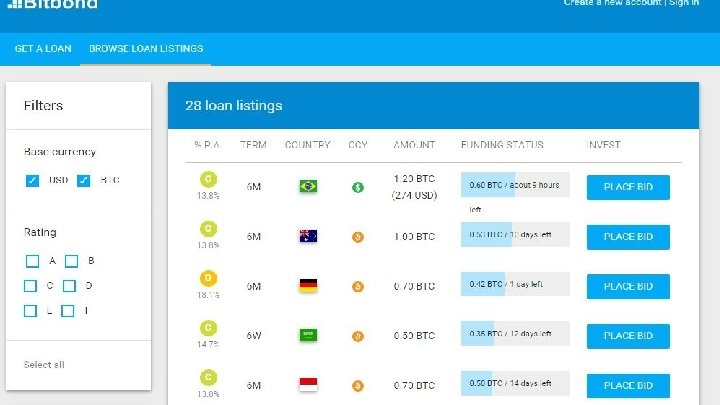
Task: Click the 6W term value
Action: pos(253,336)
